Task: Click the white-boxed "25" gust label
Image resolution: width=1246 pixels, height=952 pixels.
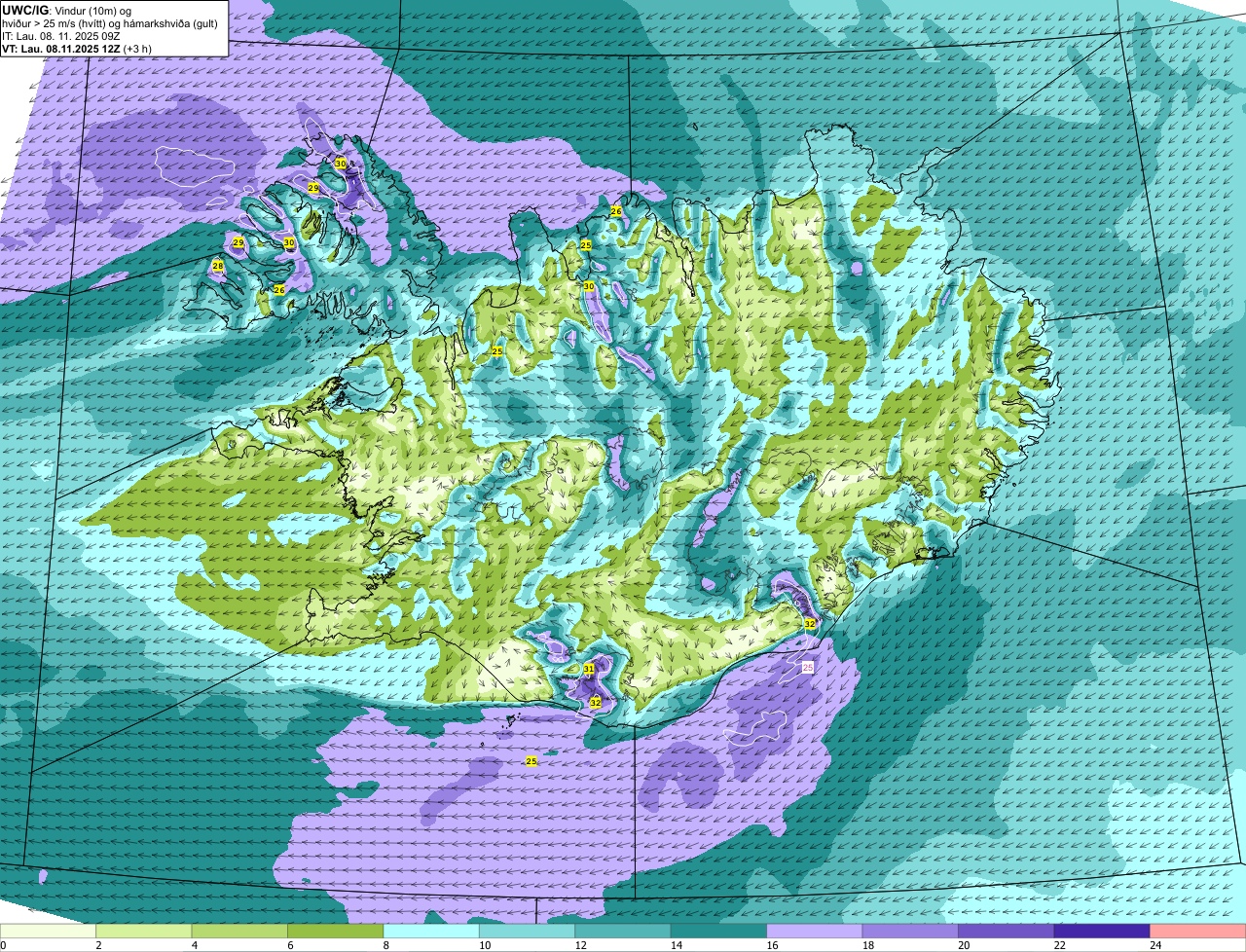Action: pyautogui.click(x=807, y=667)
